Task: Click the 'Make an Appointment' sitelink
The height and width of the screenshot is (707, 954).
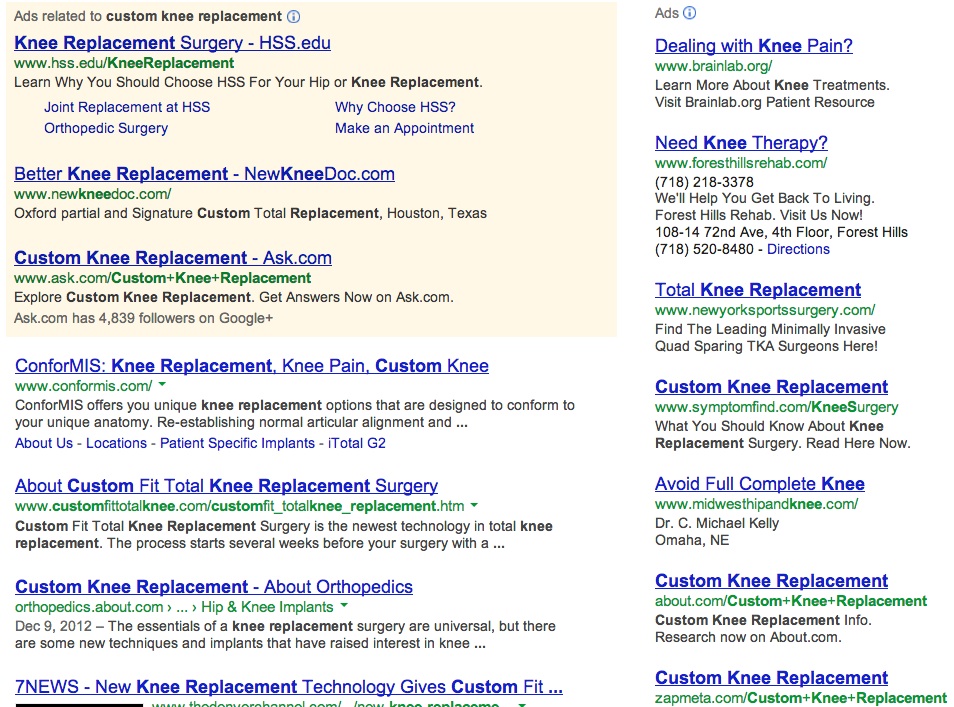Action: pyautogui.click(x=404, y=128)
